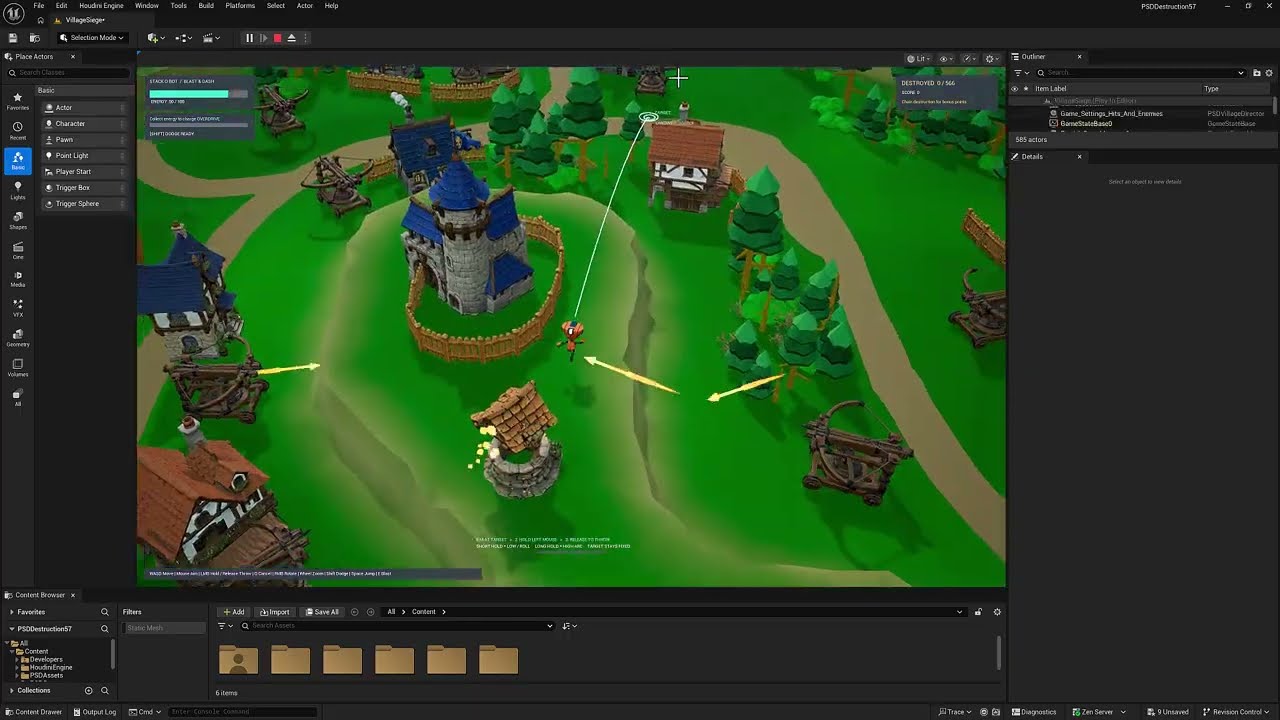Click Save All in the Content Browser
Image resolution: width=1280 pixels, height=720 pixels.
[x=322, y=612]
